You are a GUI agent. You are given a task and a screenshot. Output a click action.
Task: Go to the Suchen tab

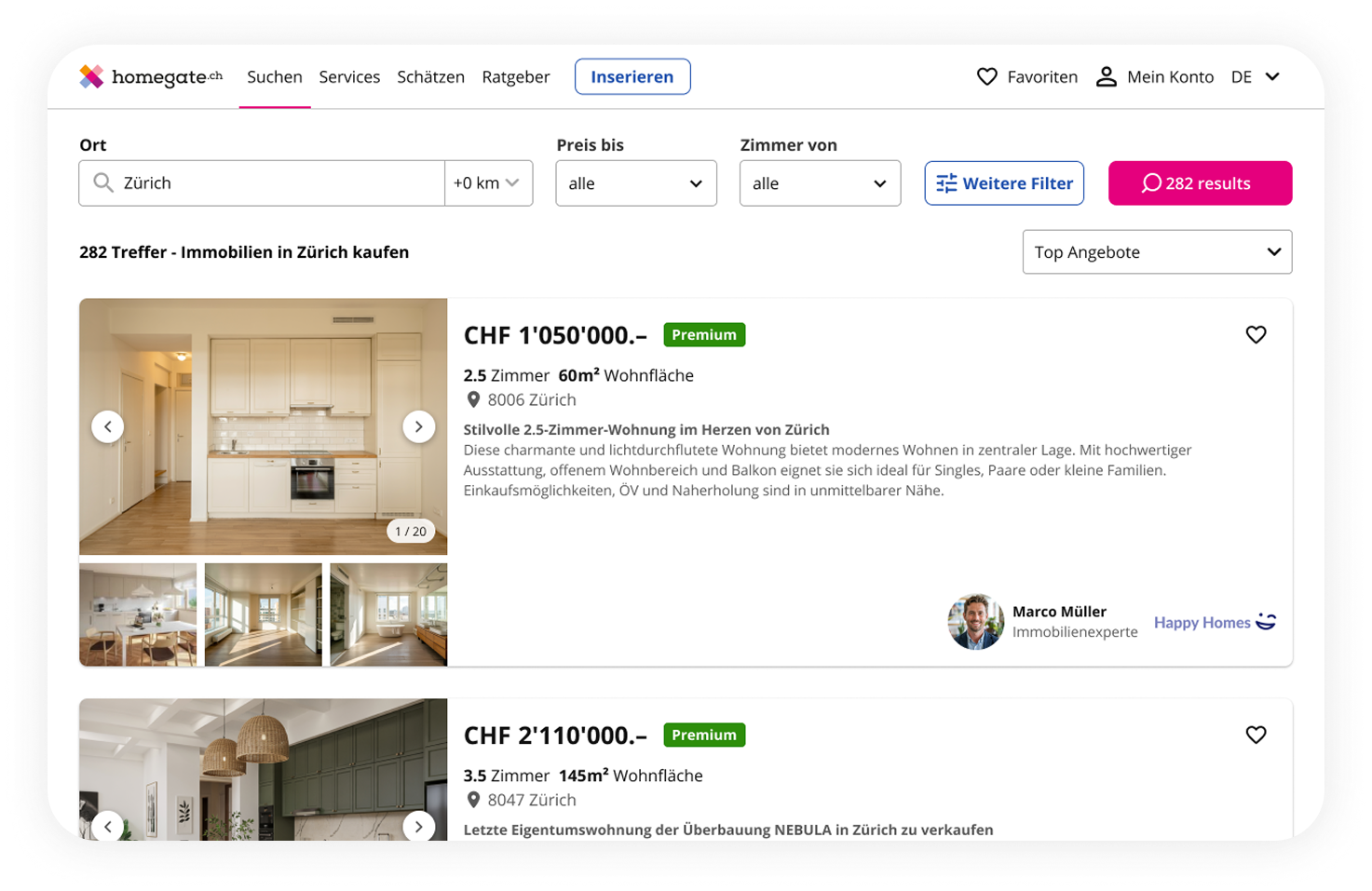(x=275, y=76)
